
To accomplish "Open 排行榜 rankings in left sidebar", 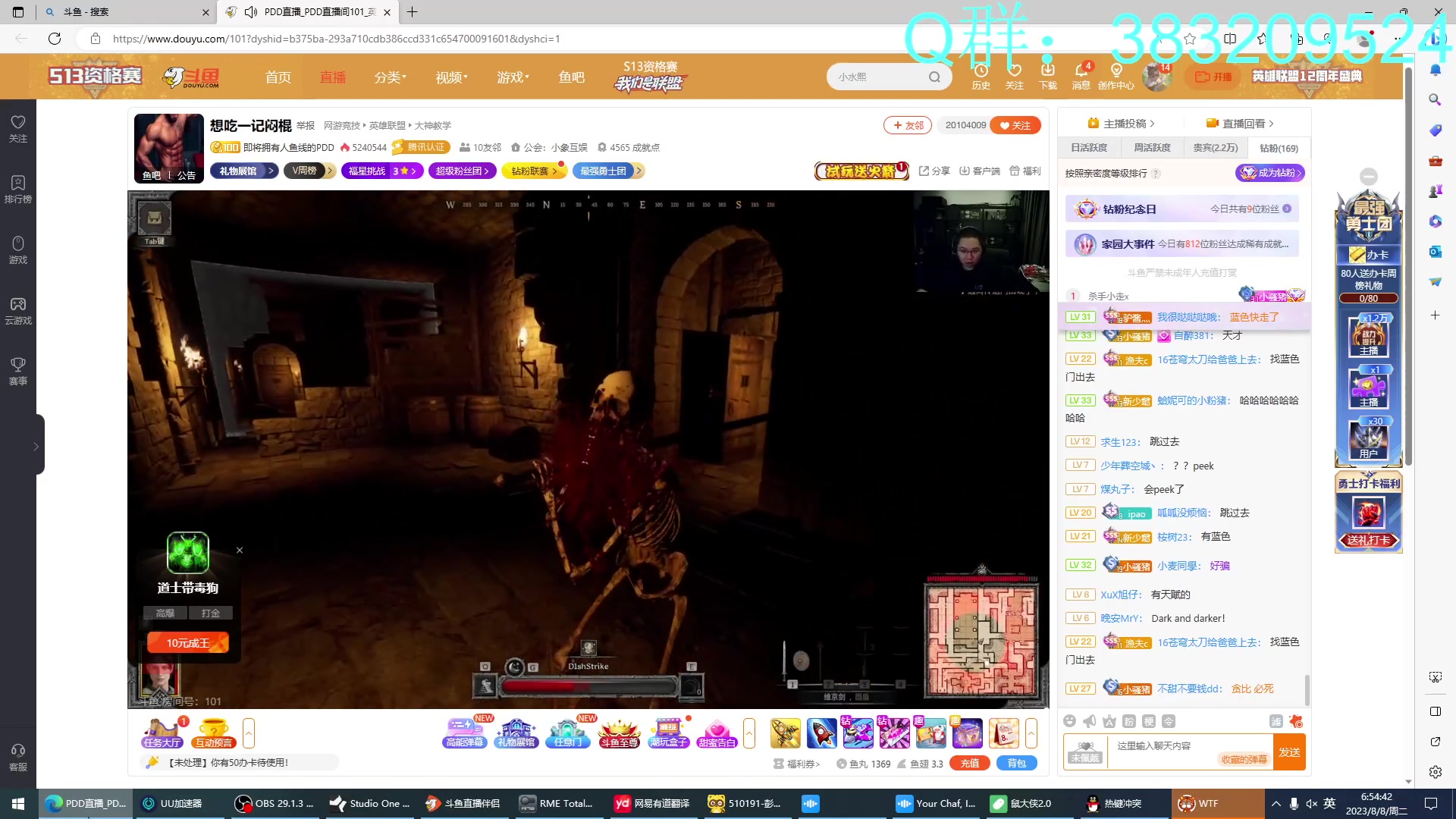I will pos(18,189).
